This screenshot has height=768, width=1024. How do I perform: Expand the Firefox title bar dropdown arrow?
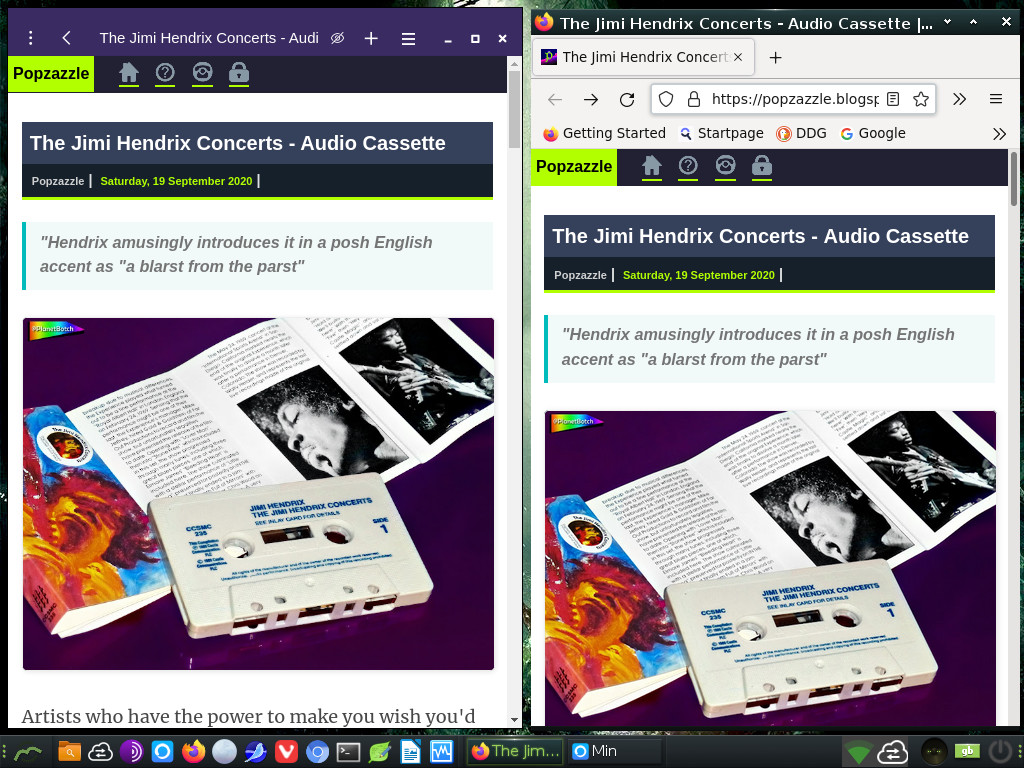click(948, 22)
